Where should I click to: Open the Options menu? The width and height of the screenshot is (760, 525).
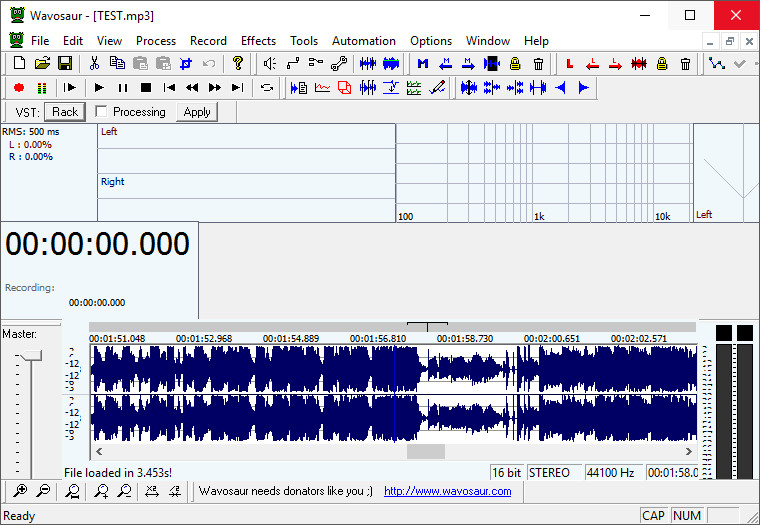pos(431,41)
